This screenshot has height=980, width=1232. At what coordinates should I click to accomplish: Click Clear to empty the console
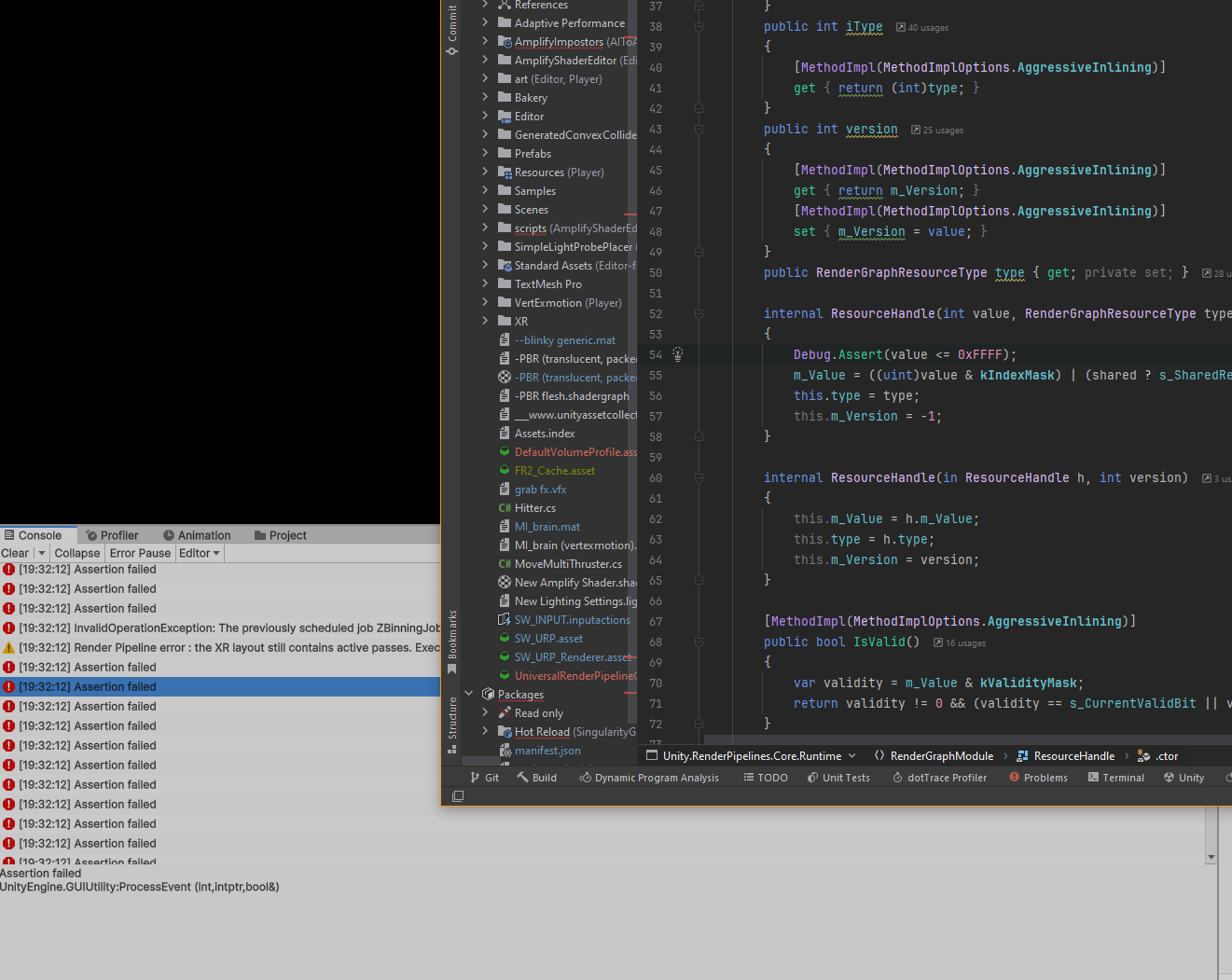15,552
